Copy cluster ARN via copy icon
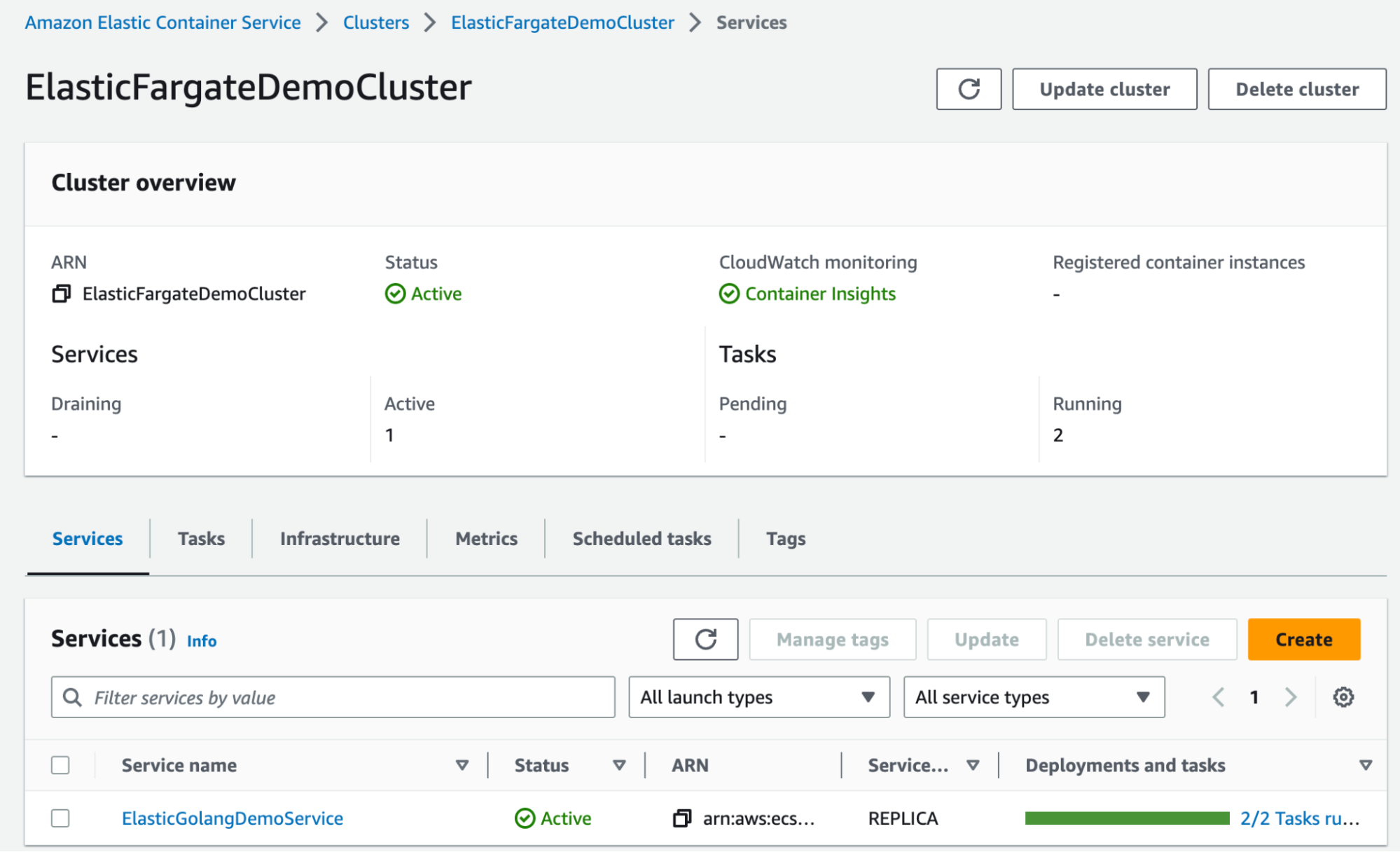This screenshot has width=1400, height=852. pyautogui.click(x=62, y=294)
